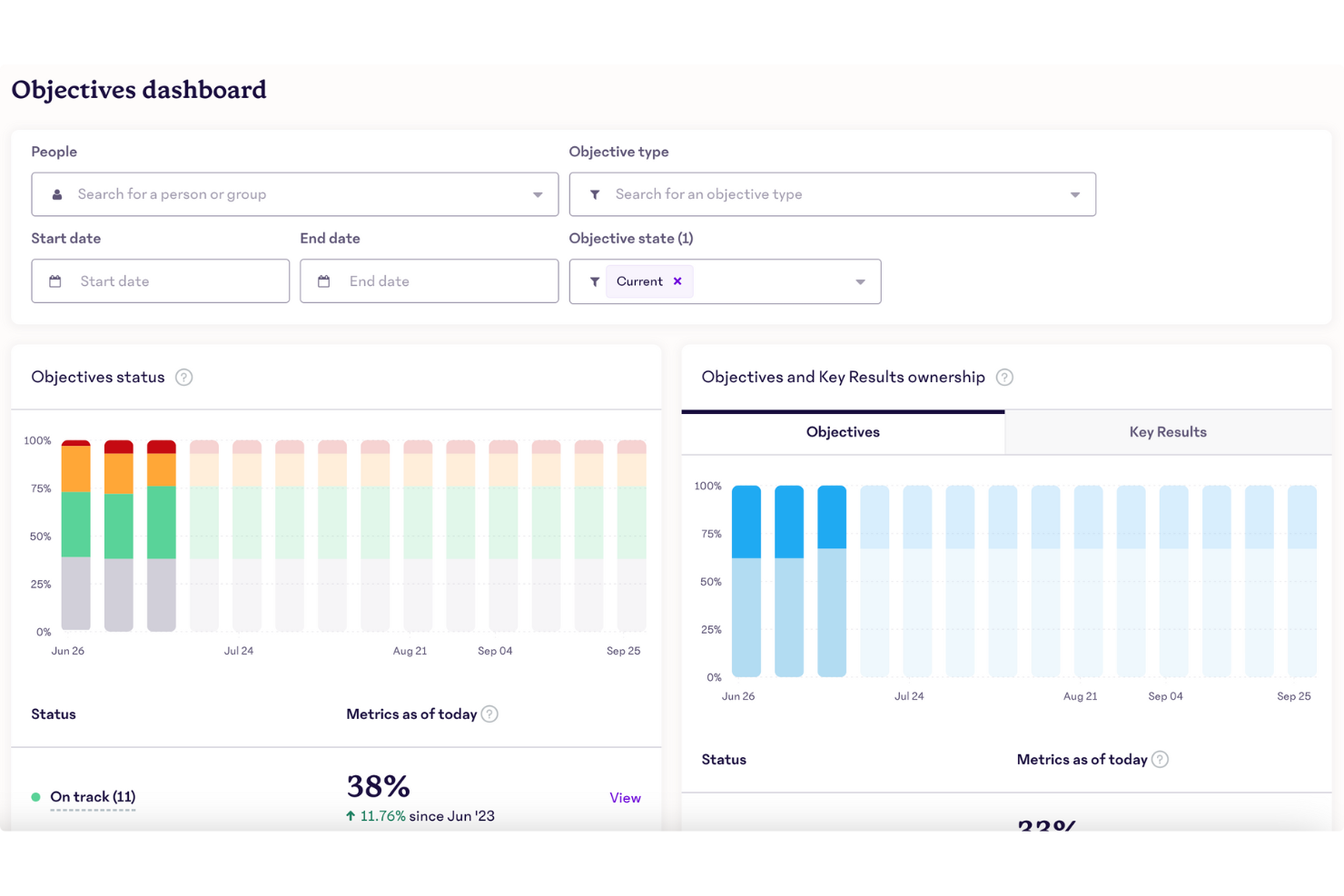The image size is (1344, 896).
Task: Toggle the On track status in the legend
Action: 93,796
